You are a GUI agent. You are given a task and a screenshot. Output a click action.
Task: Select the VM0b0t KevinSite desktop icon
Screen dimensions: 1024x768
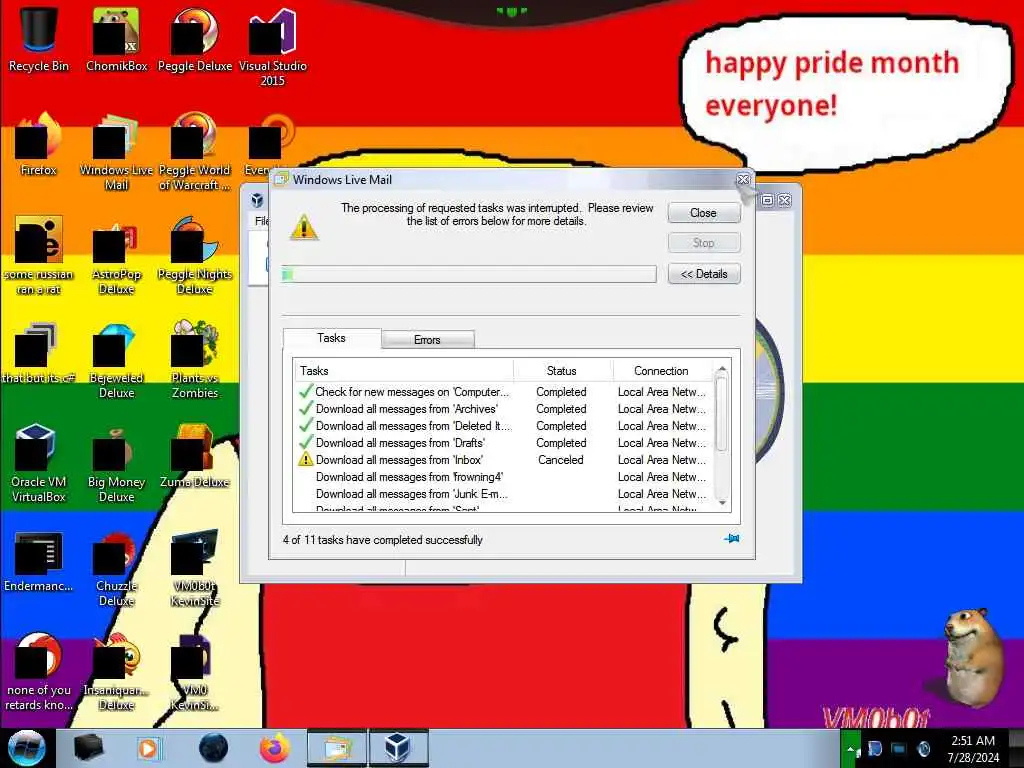[x=195, y=568]
